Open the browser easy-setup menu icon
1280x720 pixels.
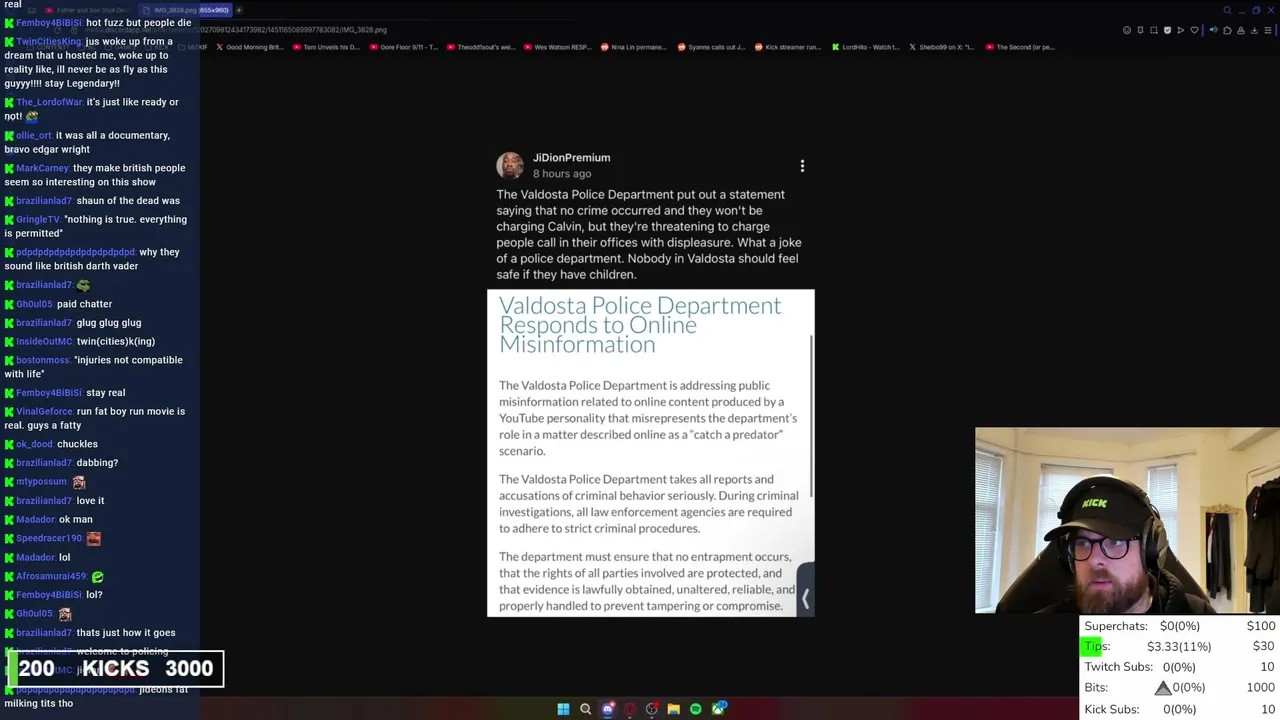1268,30
